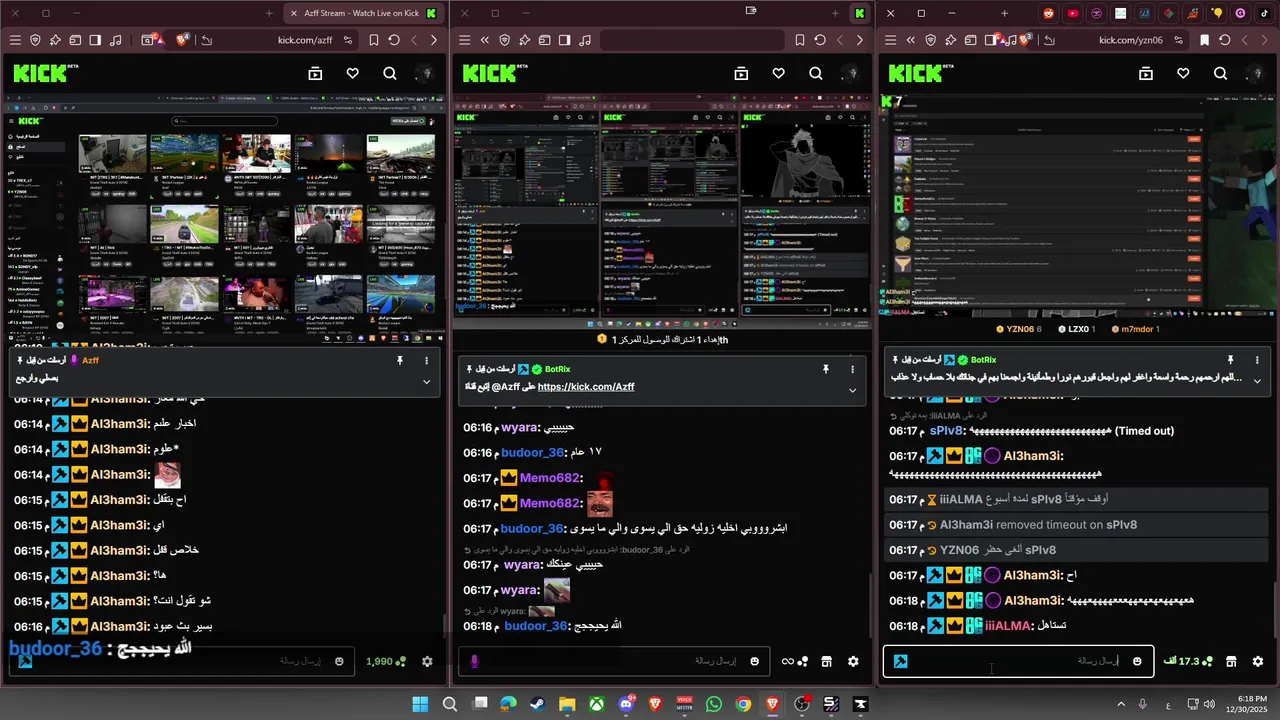
Task: Expand BotRix pinned message in yzn06 window
Action: pyautogui.click(x=1257, y=381)
